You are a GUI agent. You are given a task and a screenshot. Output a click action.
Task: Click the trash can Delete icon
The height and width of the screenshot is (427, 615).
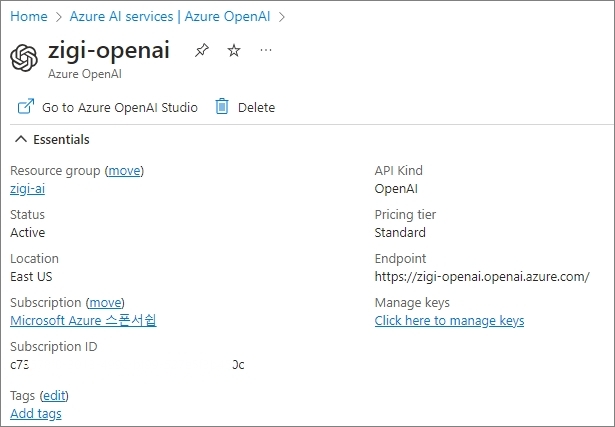222,106
